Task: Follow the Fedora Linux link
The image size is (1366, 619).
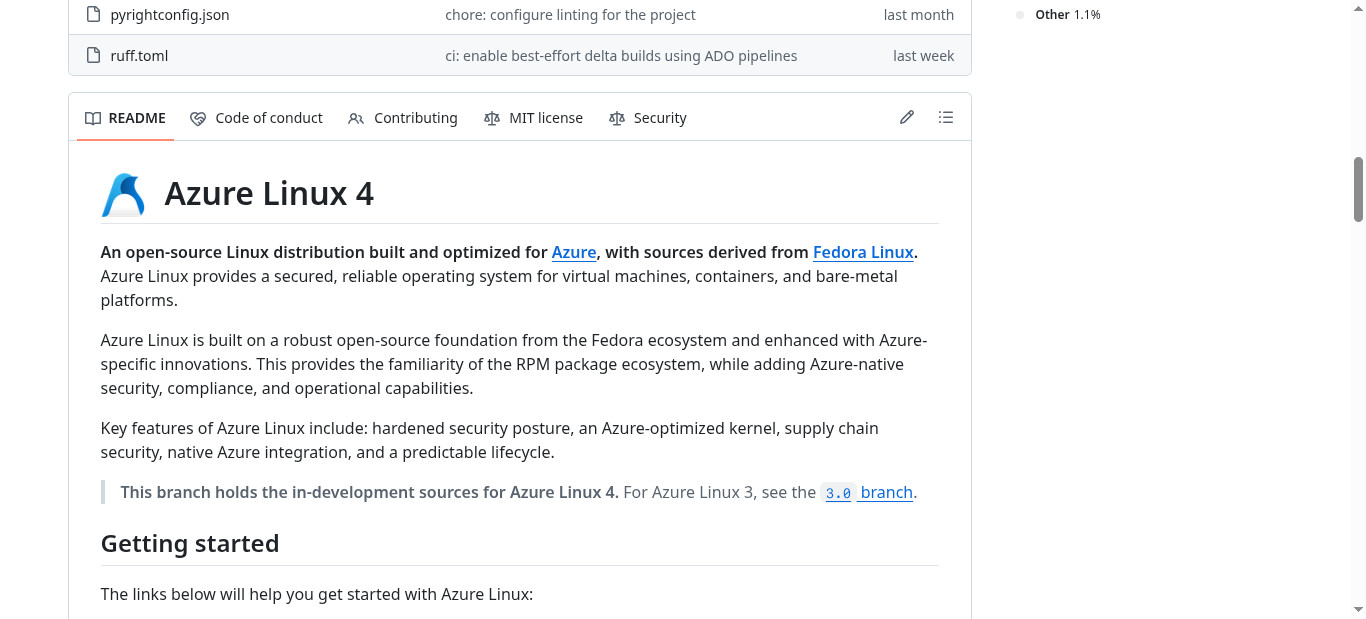Action: coord(863,252)
